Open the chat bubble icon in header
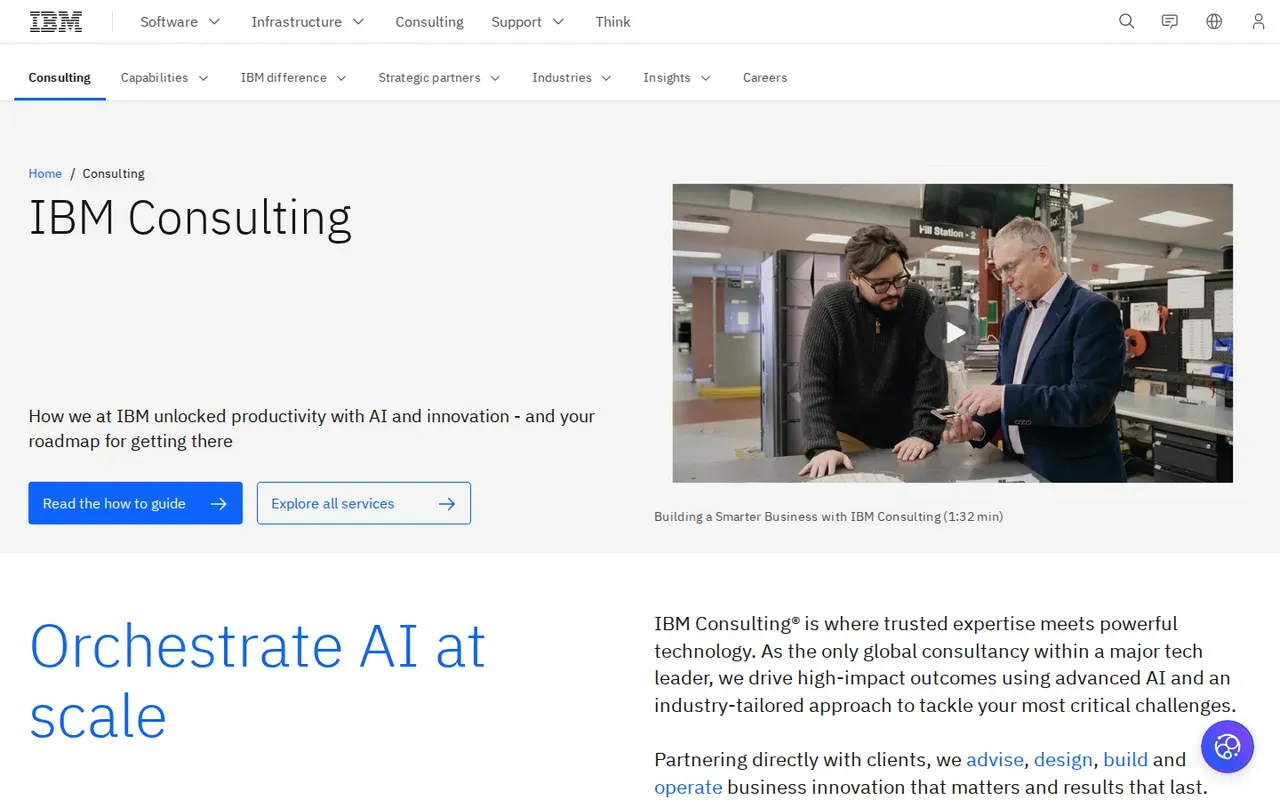Viewport: 1280px width, 800px height. [x=1170, y=21]
